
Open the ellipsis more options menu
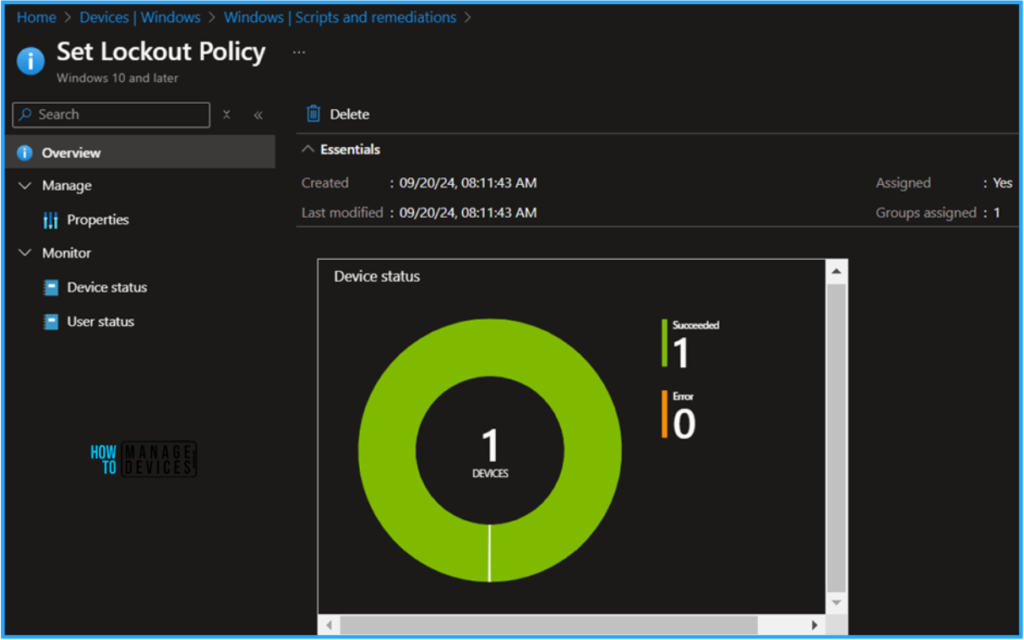click(299, 51)
